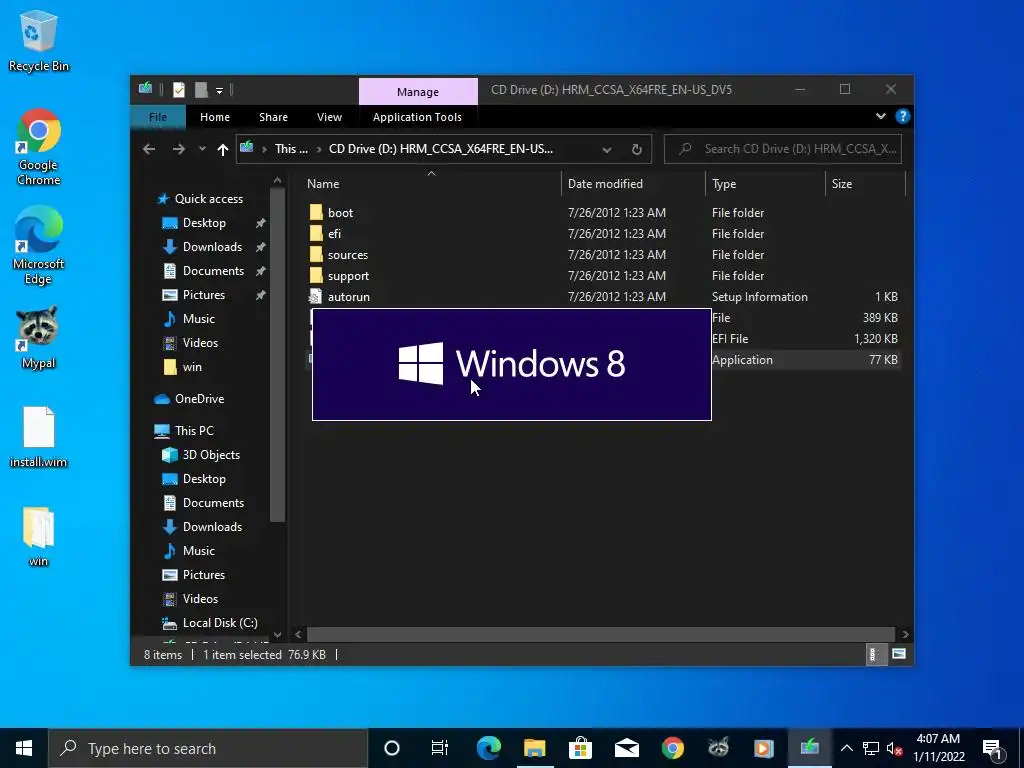Open the Windows Start menu
The image size is (1024, 768).
pyautogui.click(x=24, y=748)
